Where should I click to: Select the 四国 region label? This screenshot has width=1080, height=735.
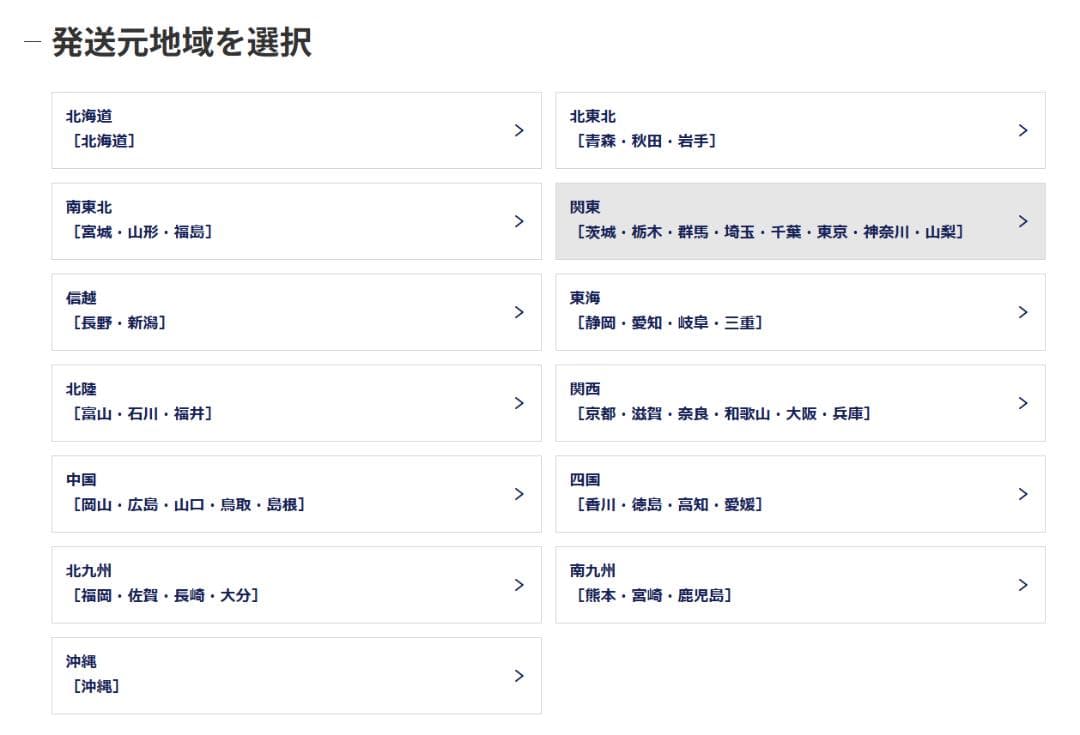(586, 480)
